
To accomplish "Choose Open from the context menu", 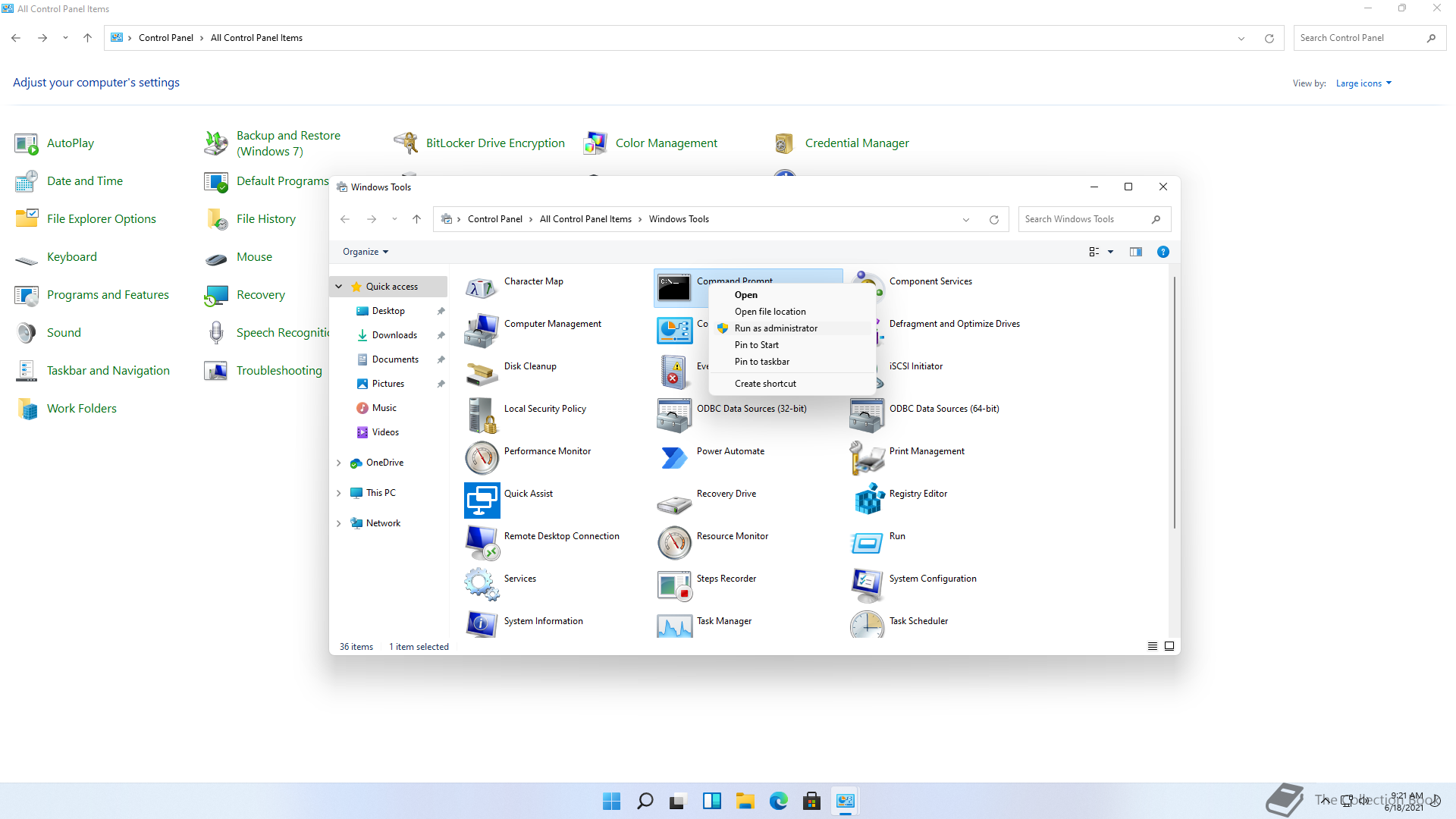I will pos(792,295).
